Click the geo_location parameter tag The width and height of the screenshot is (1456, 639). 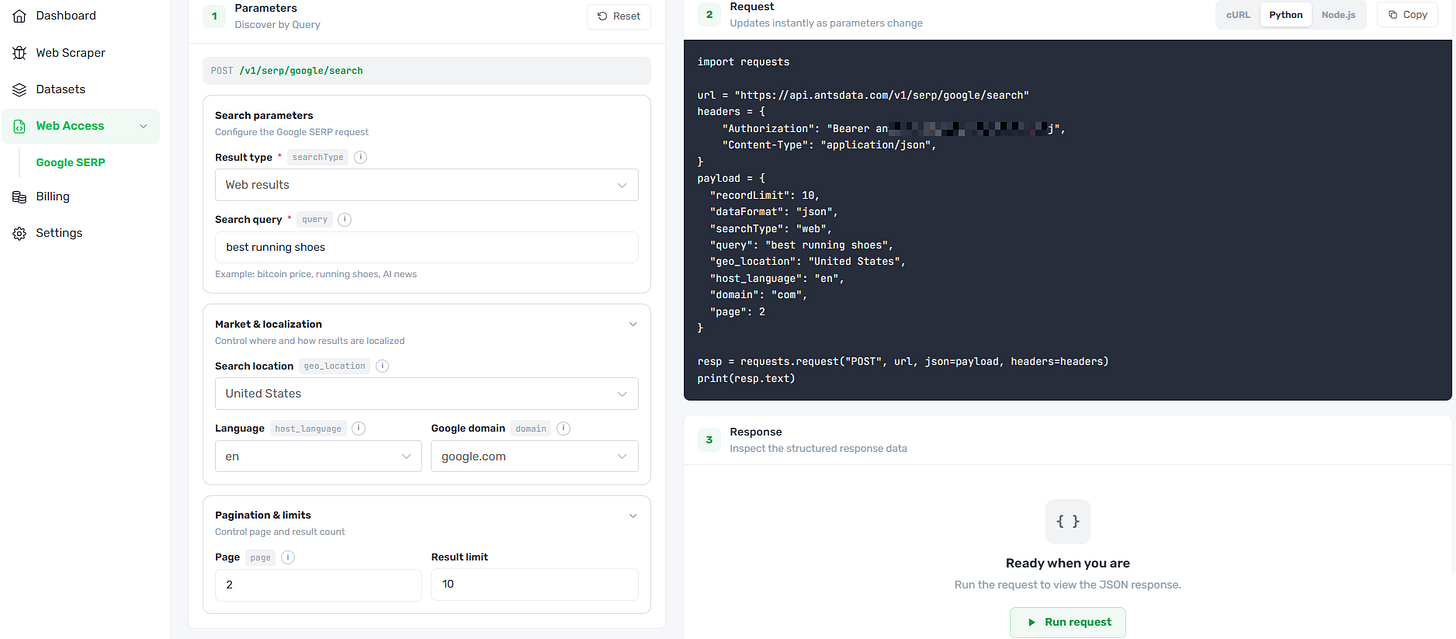336,366
